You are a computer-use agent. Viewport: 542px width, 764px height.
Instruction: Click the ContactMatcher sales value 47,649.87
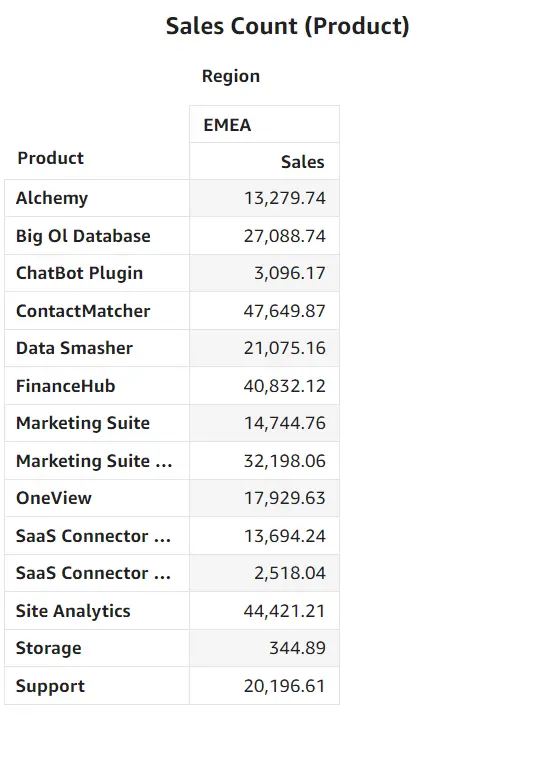[285, 311]
